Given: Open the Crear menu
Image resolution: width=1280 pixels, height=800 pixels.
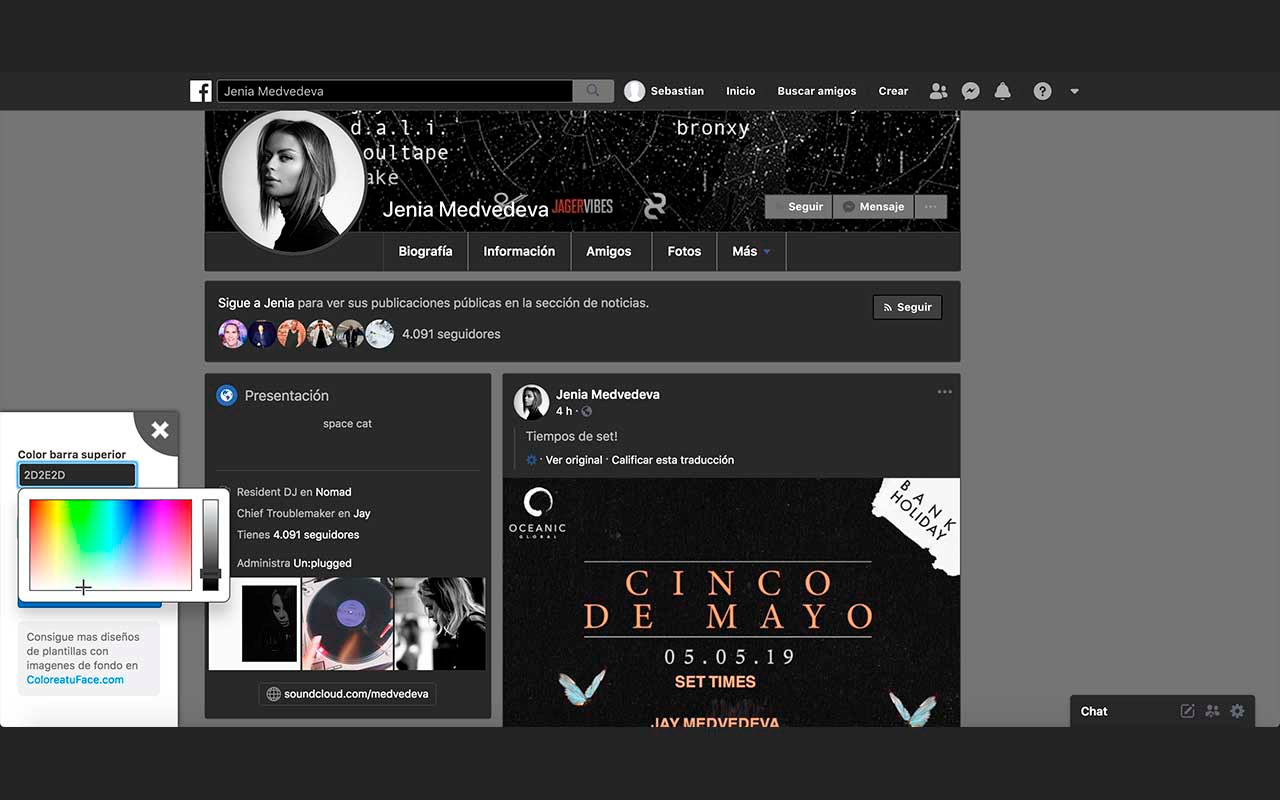Looking at the screenshot, I should pyautogui.click(x=893, y=91).
